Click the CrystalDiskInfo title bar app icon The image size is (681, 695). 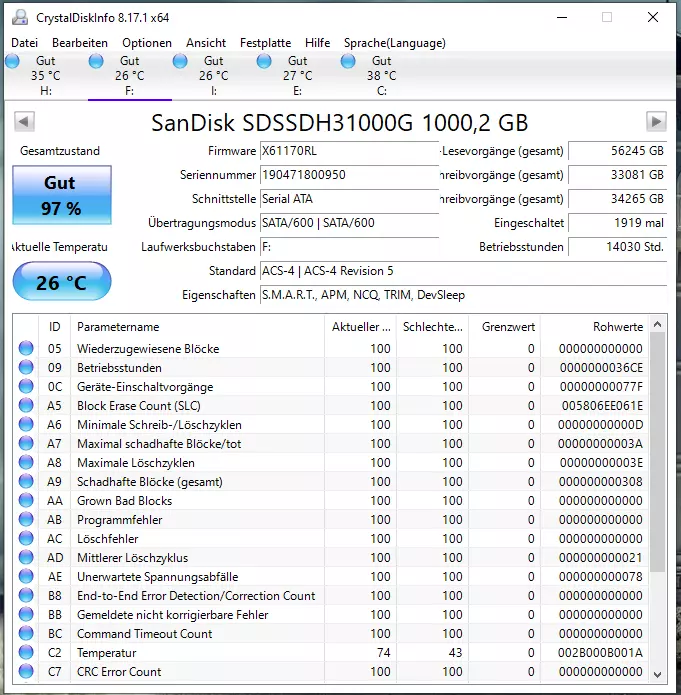[20, 18]
